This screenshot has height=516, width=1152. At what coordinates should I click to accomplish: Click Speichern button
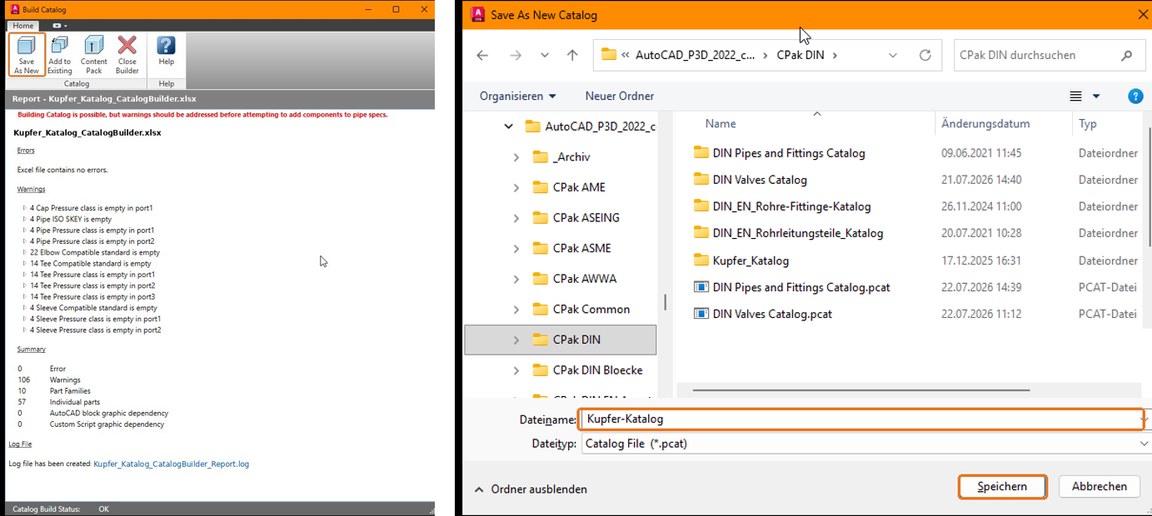tap(1002, 487)
